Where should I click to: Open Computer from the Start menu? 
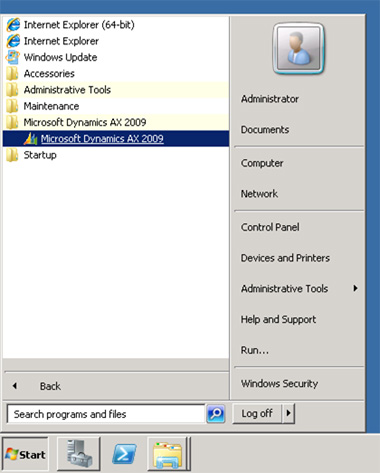point(262,163)
